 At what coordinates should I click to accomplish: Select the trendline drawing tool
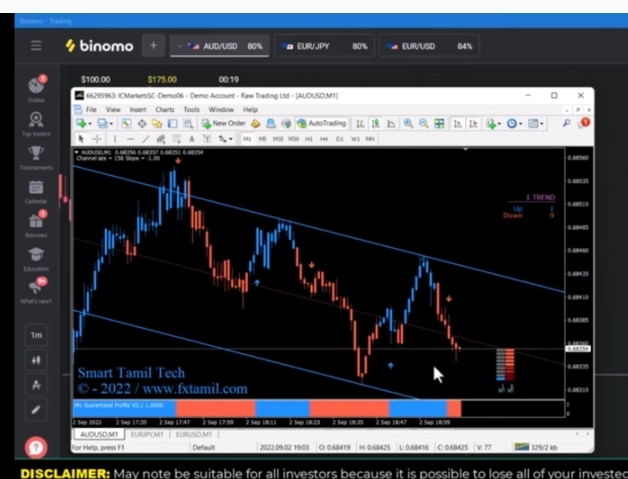click(x=146, y=139)
